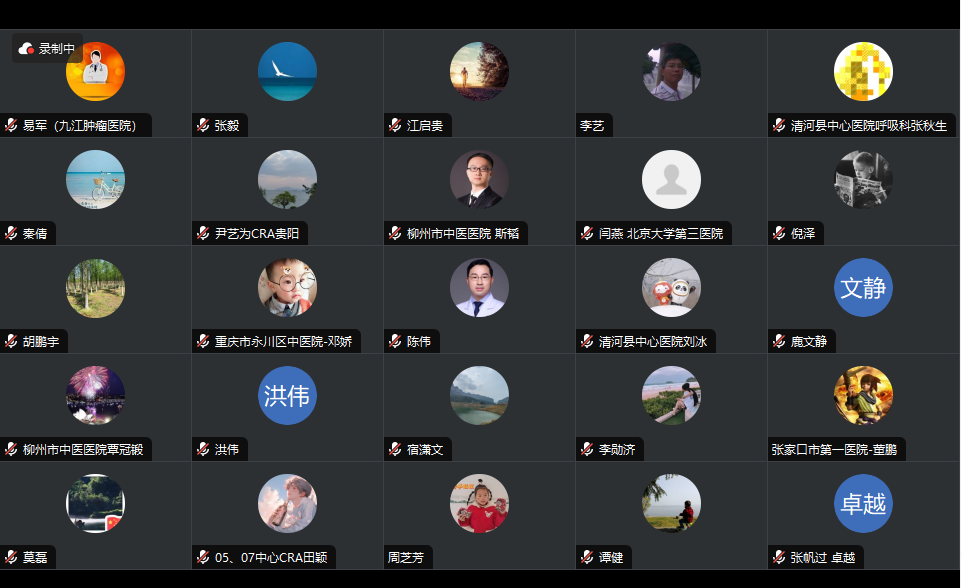Click muted mic icon next to 谭健
The width and height of the screenshot is (962, 588).
[x=587, y=558]
